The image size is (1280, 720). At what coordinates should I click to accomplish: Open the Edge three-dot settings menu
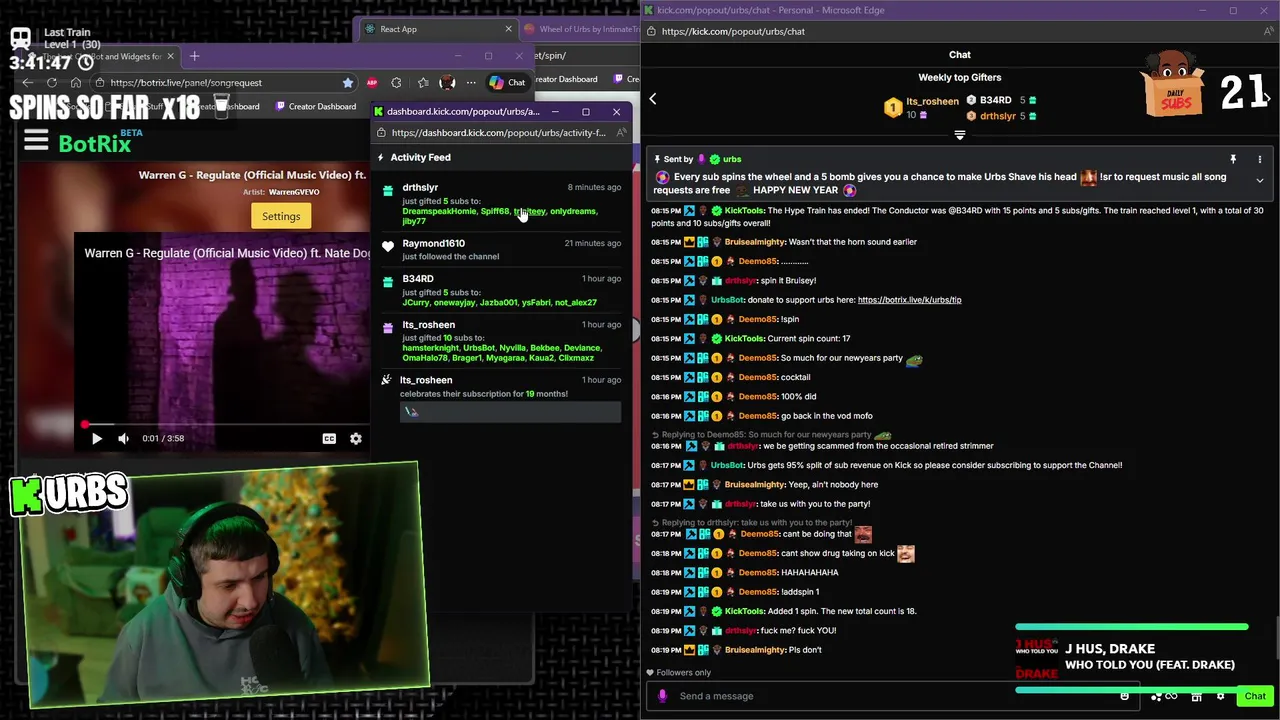[471, 83]
